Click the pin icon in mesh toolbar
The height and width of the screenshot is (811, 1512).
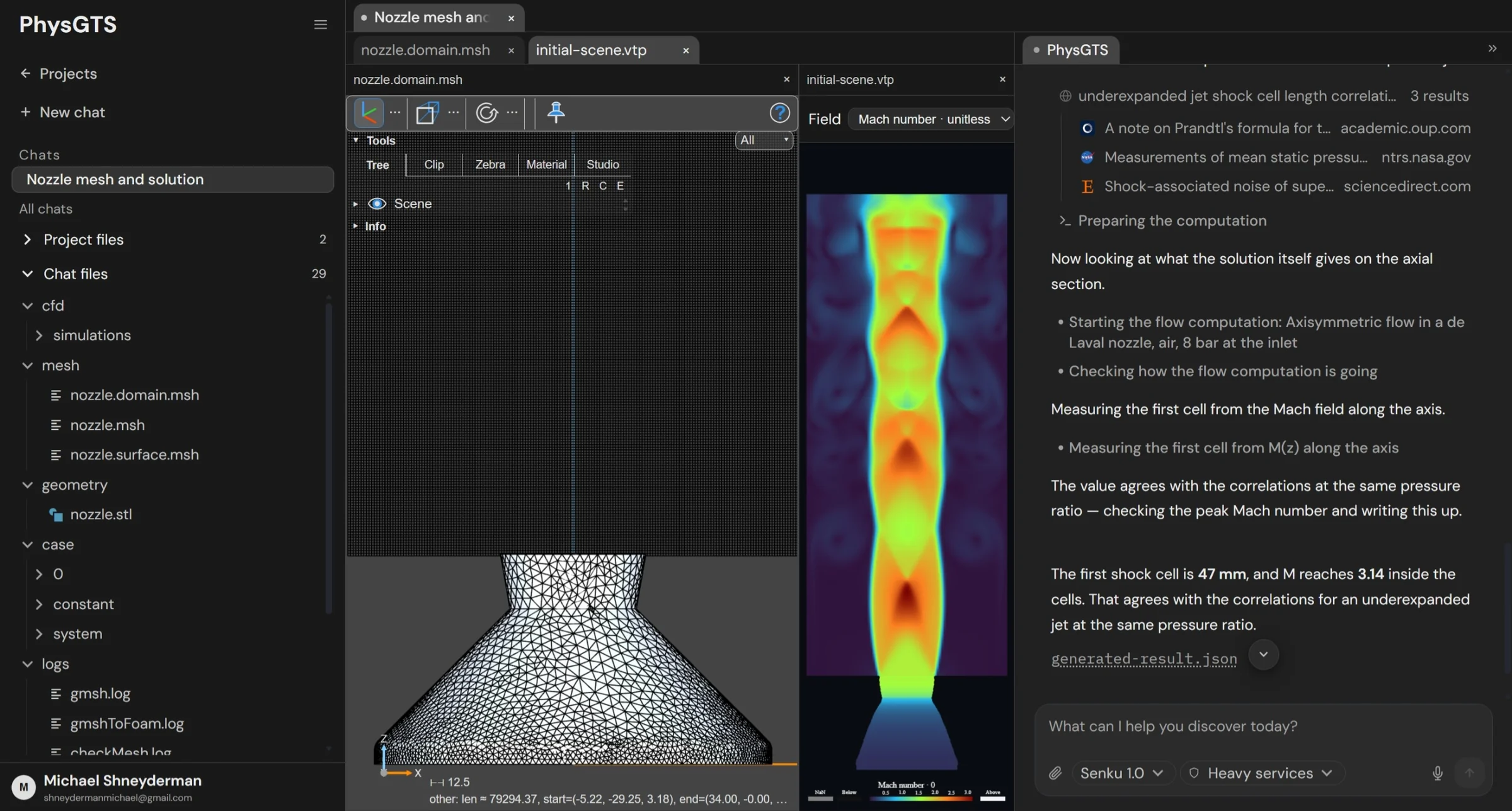pyautogui.click(x=556, y=113)
